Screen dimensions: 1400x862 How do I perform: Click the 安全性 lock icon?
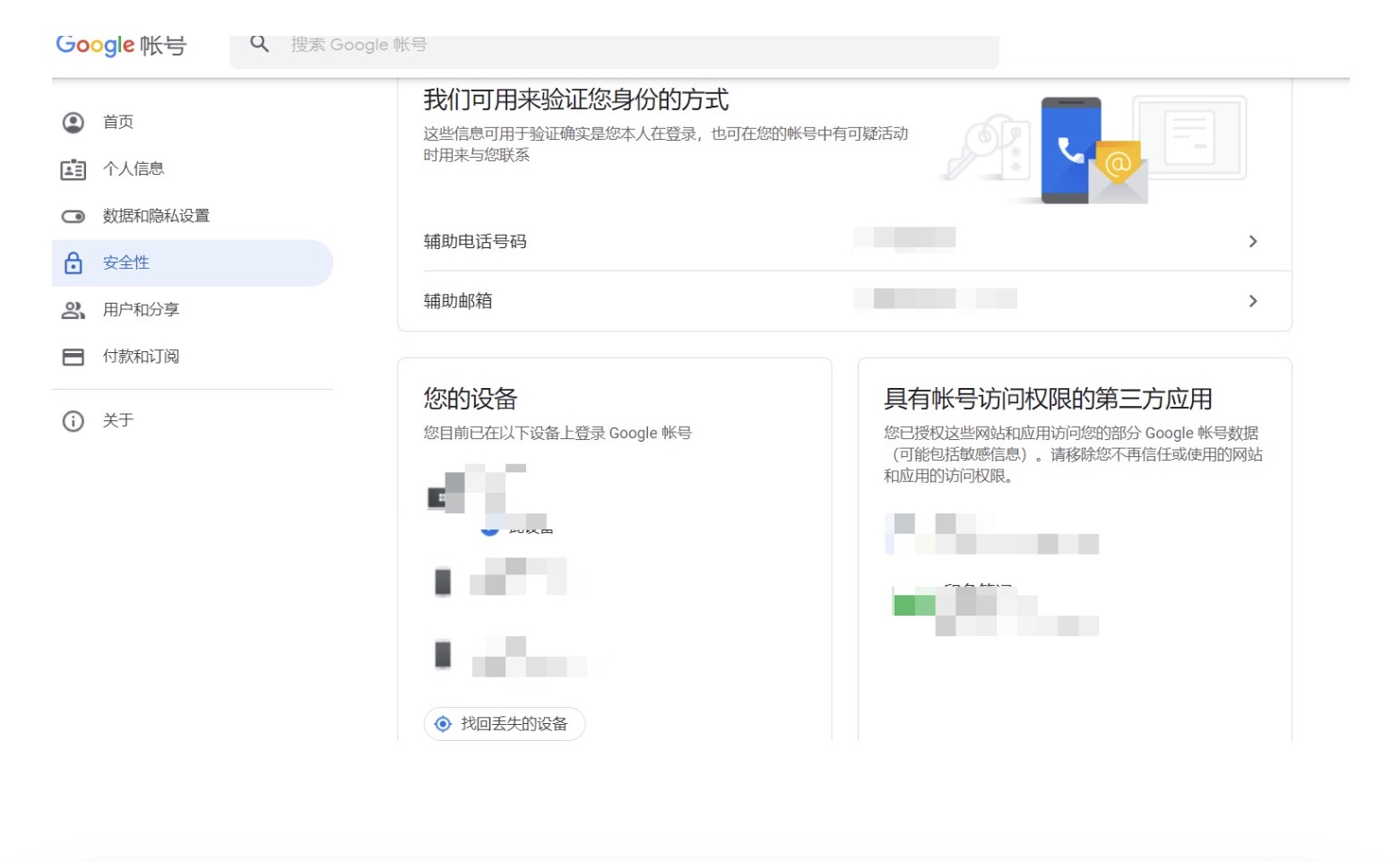point(73,263)
